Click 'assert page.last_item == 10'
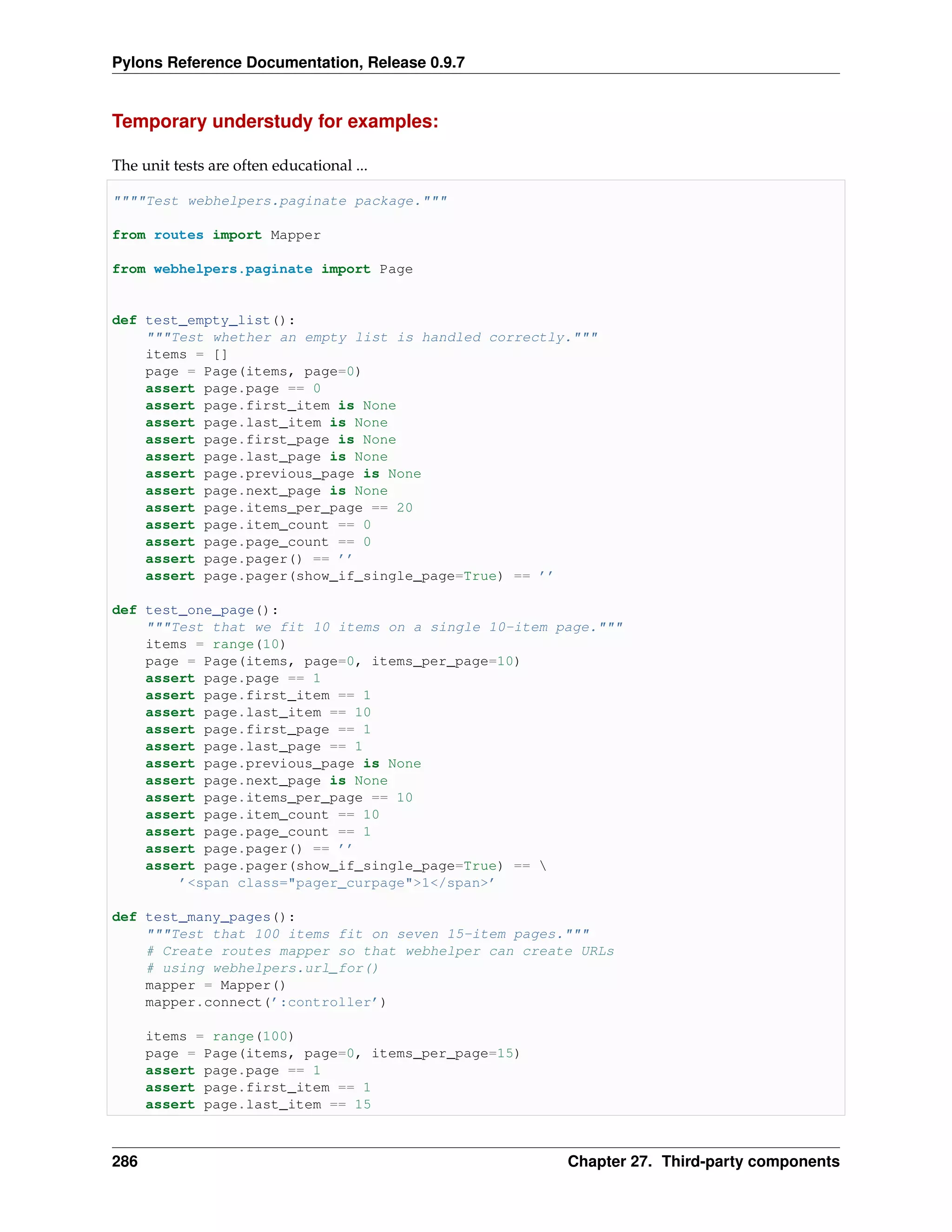Image resolution: width=952 pixels, height=1232 pixels. point(258,712)
